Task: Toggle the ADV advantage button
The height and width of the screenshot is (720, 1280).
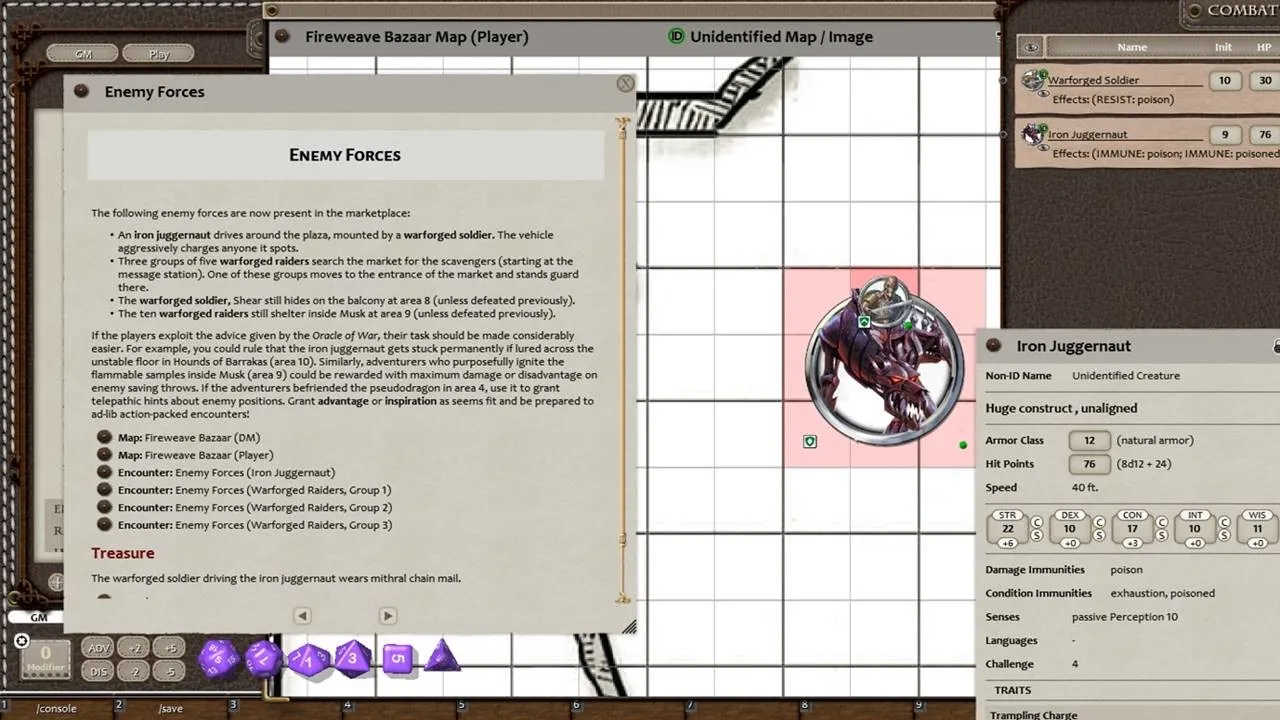Action: pyautogui.click(x=99, y=648)
